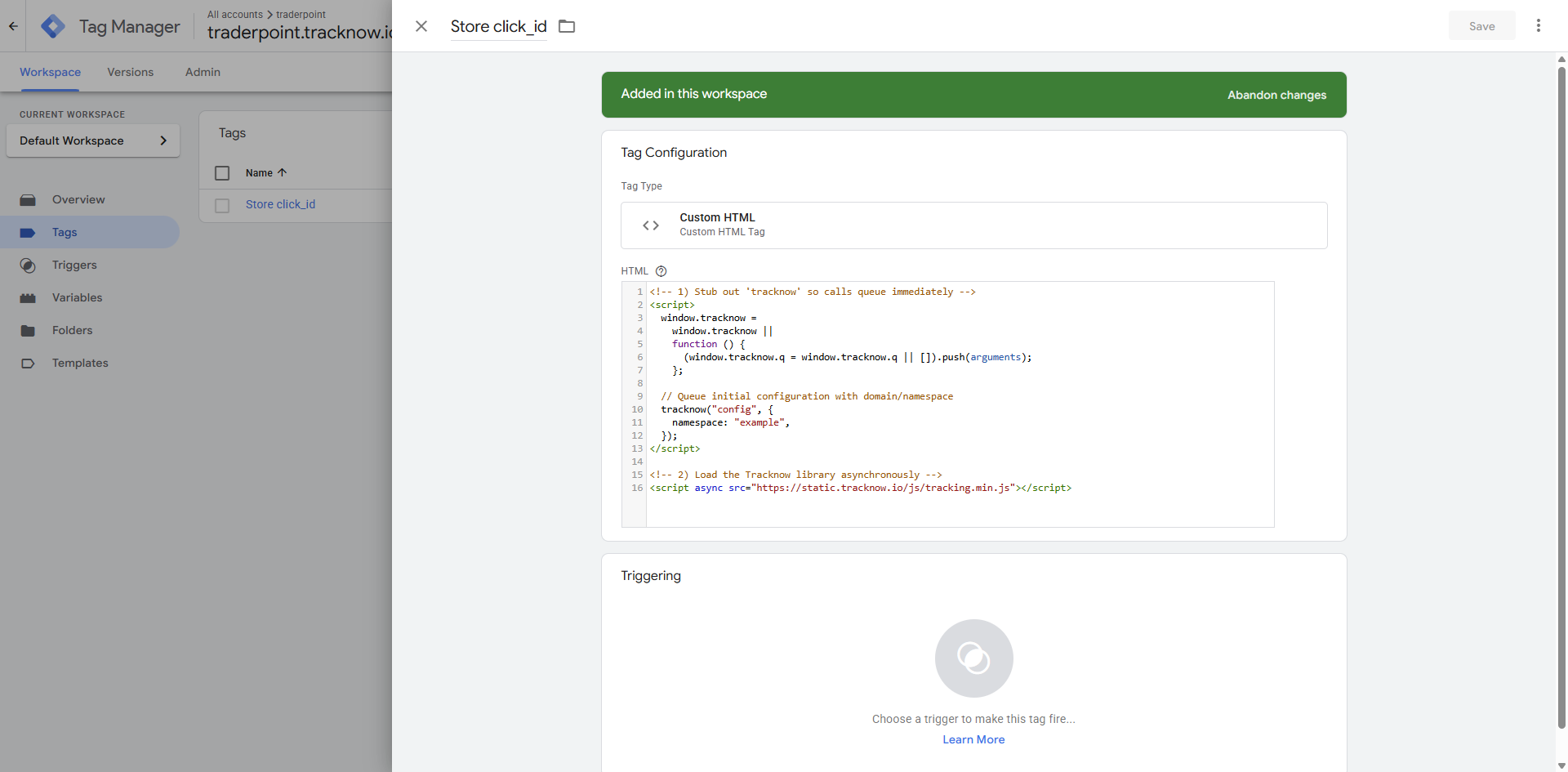The image size is (1568, 772).
Task: Click the vertical scrollbar on the right
Action: click(1561, 392)
